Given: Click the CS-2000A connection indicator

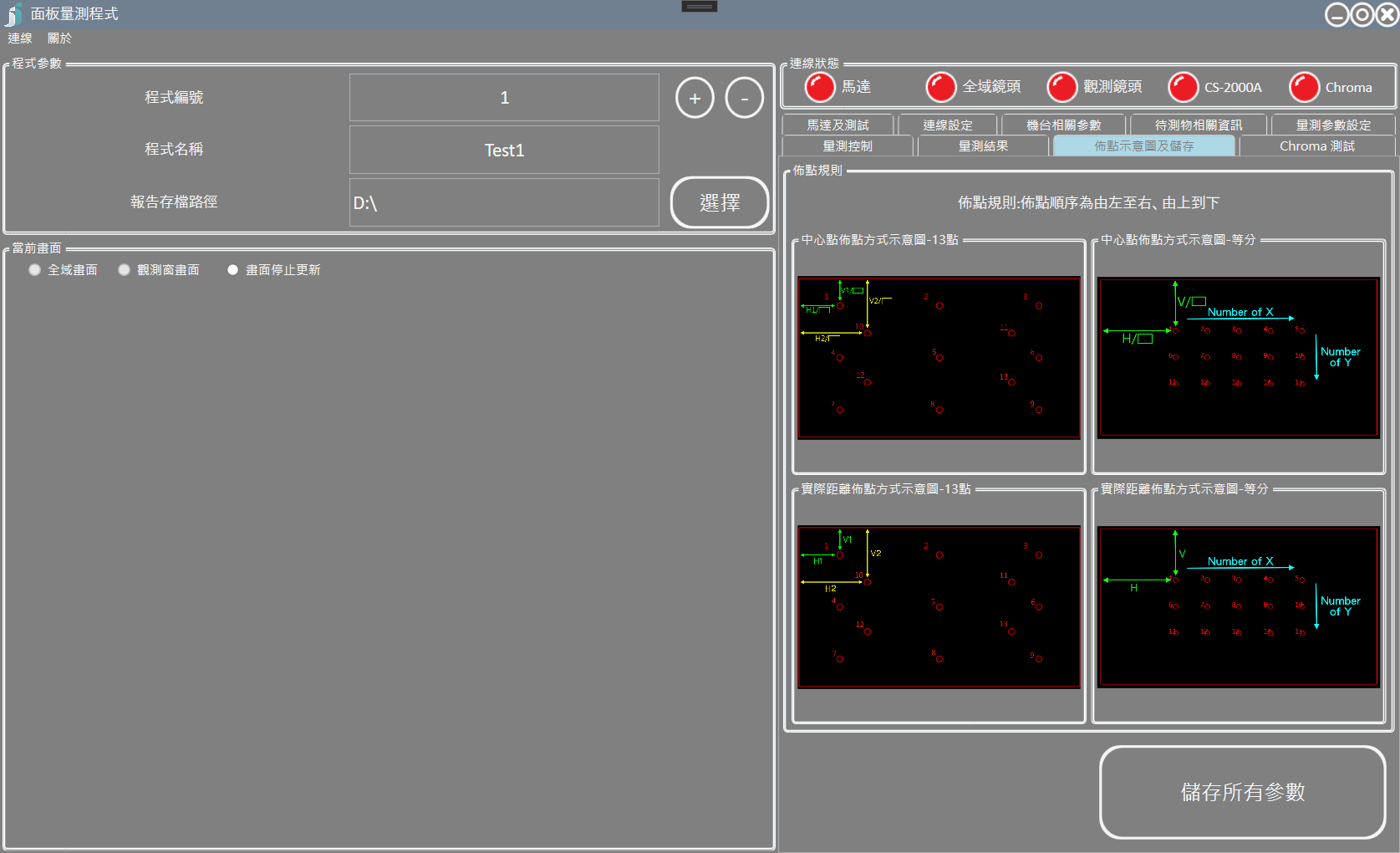Looking at the screenshot, I should point(1183,87).
